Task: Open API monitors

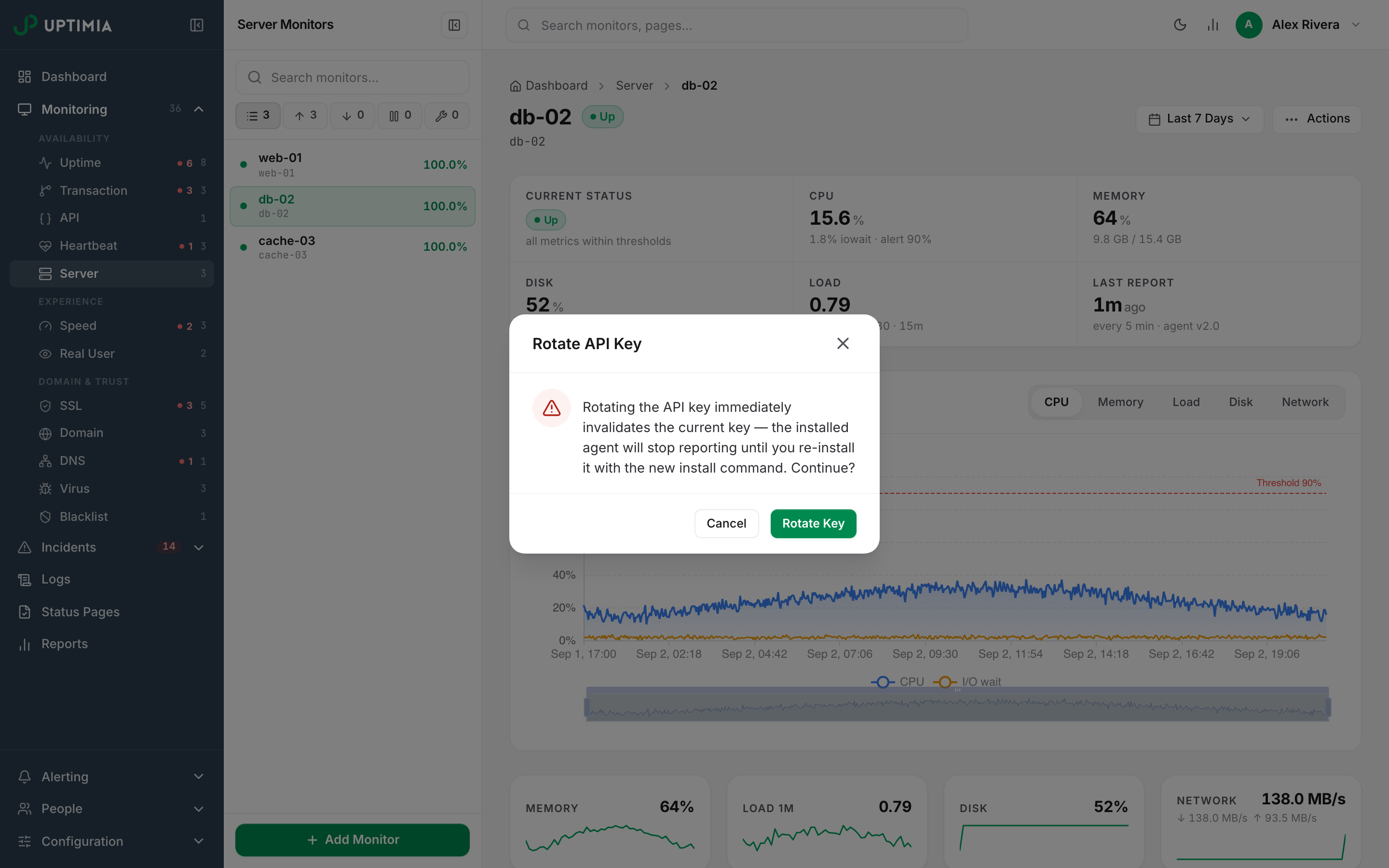Action: tap(112, 217)
